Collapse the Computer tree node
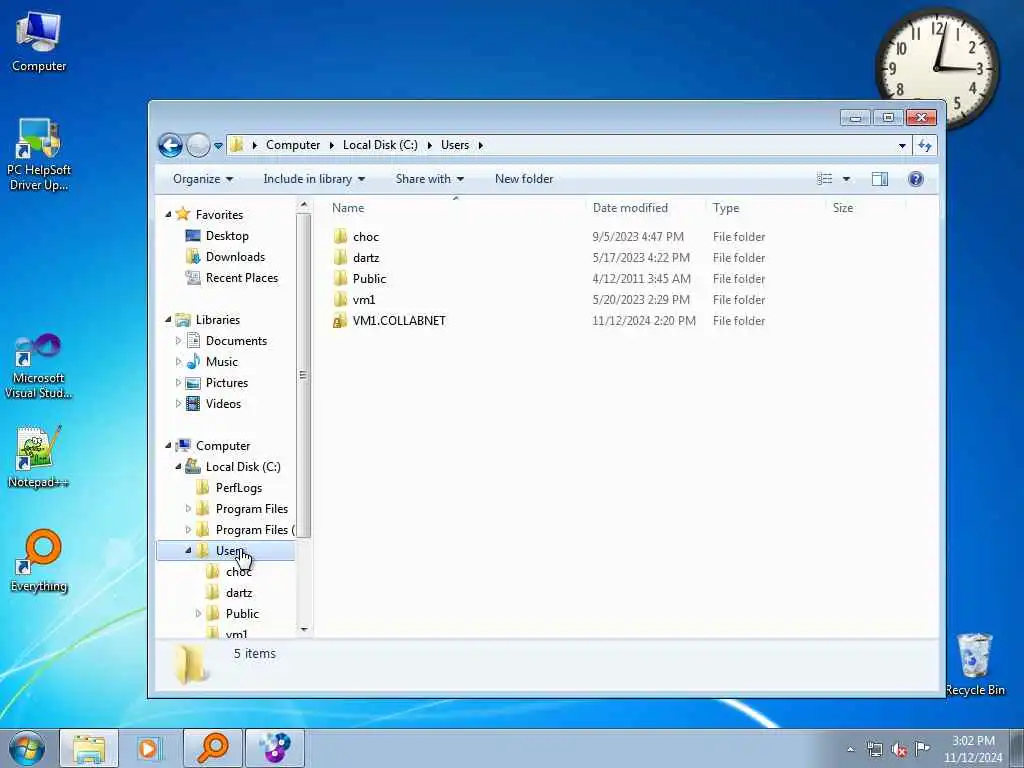This screenshot has height=768, width=1024. pos(168,445)
